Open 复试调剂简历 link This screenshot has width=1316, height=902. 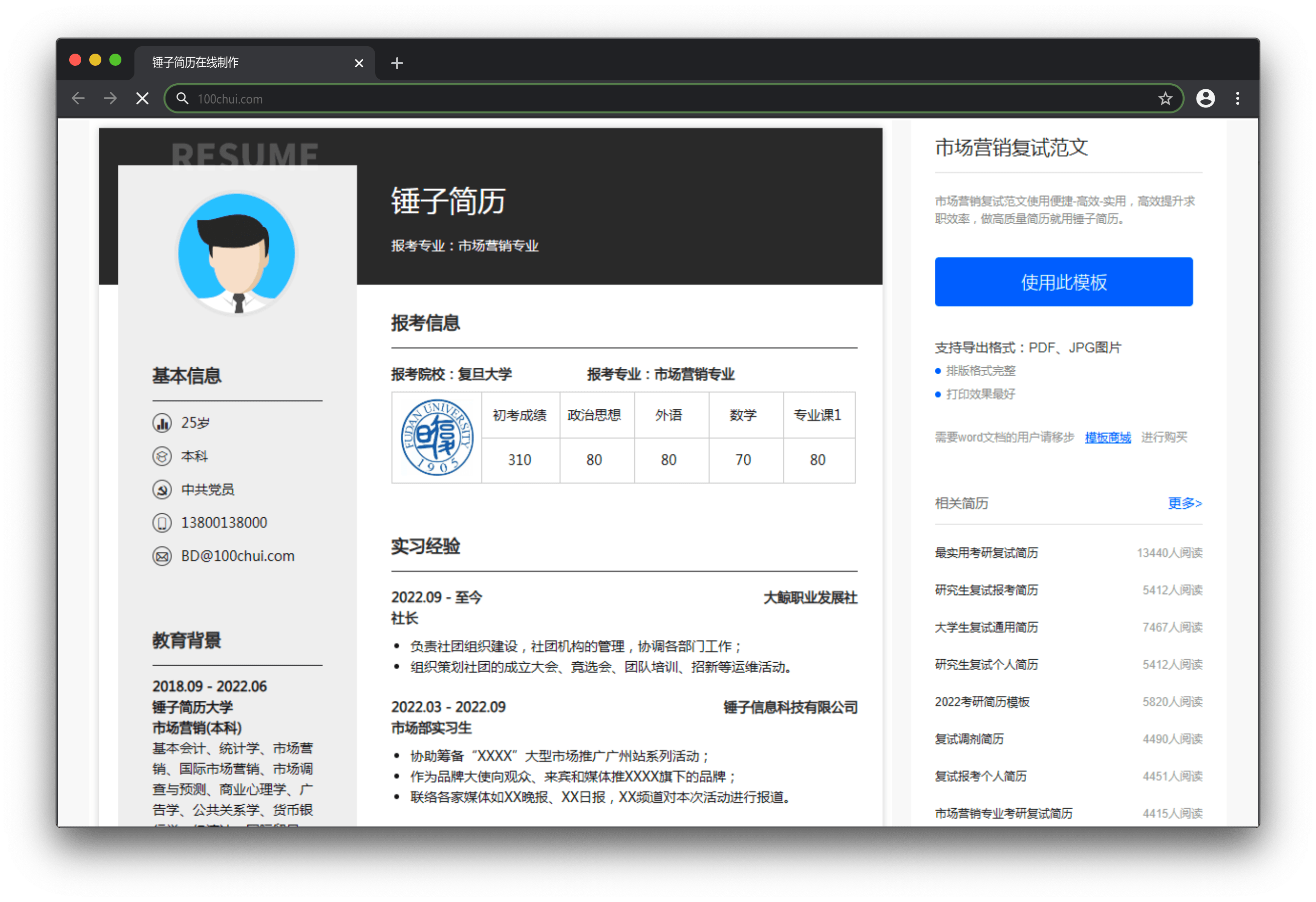(969, 739)
